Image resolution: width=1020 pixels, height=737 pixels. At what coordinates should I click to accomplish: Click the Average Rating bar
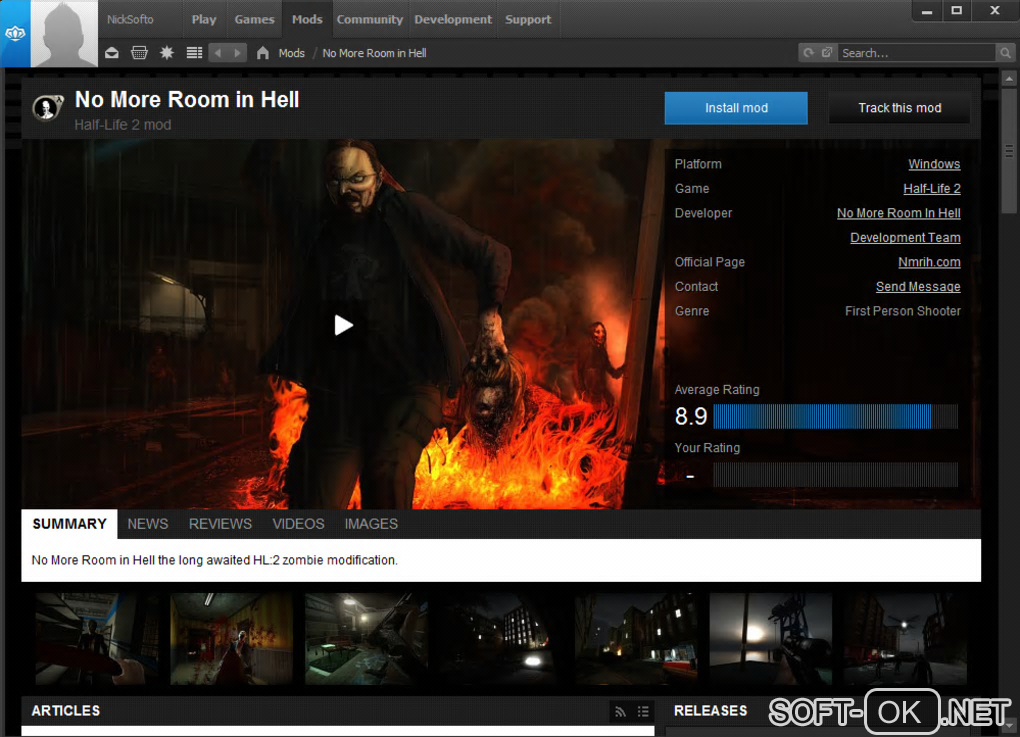pyautogui.click(x=835, y=416)
